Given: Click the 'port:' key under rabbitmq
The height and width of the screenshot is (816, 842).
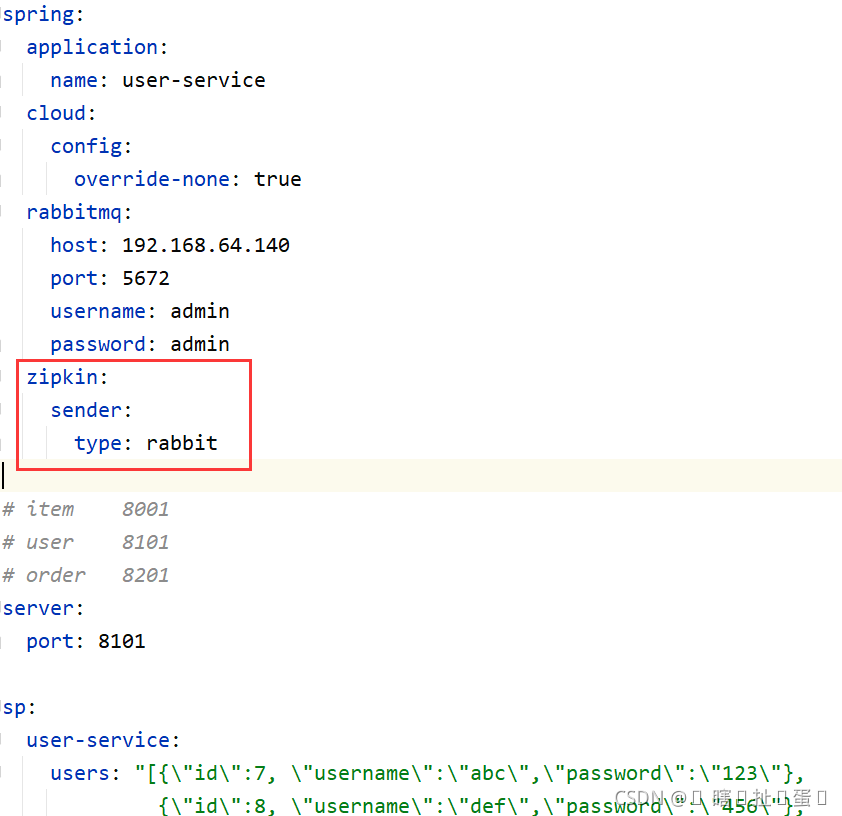Looking at the screenshot, I should (x=79, y=279).
